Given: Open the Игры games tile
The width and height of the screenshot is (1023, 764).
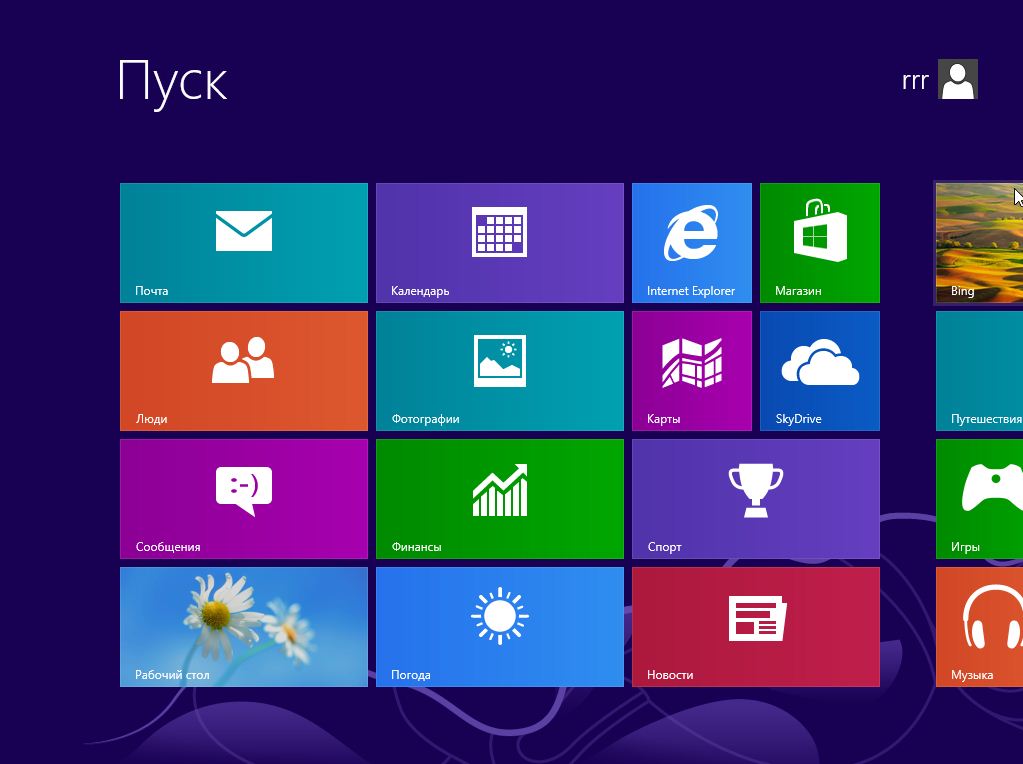Looking at the screenshot, I should 980,499.
